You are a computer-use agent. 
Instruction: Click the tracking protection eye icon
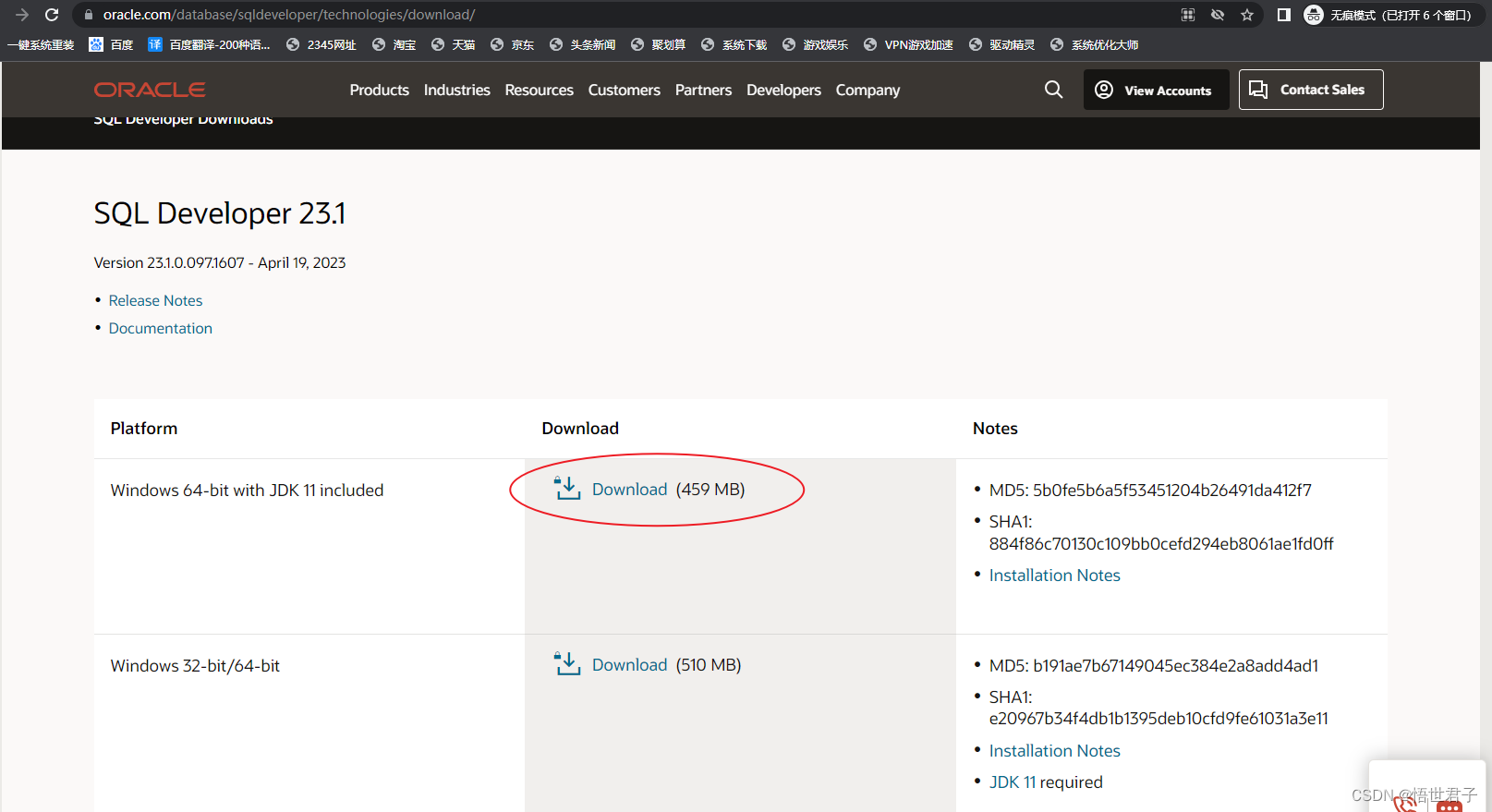pos(1218,15)
